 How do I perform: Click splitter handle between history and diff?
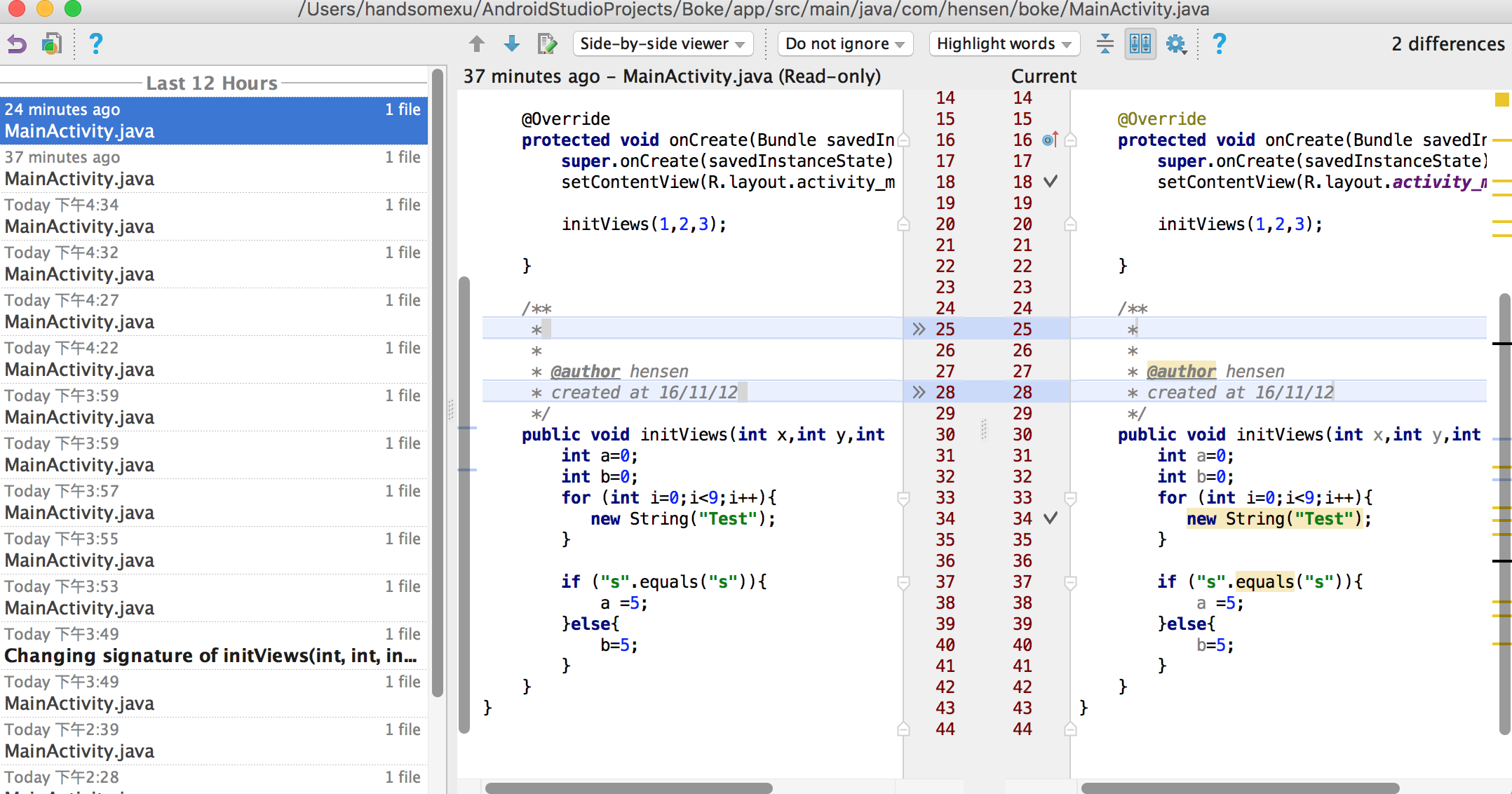(451, 409)
